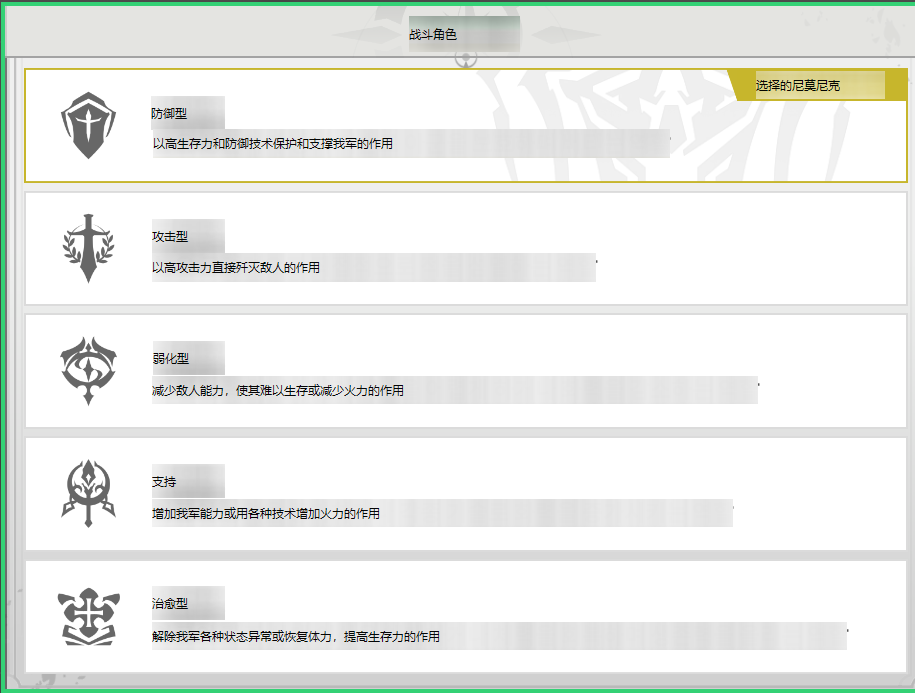
Task: Click the support emblem icon beside 支持
Action: click(x=88, y=493)
